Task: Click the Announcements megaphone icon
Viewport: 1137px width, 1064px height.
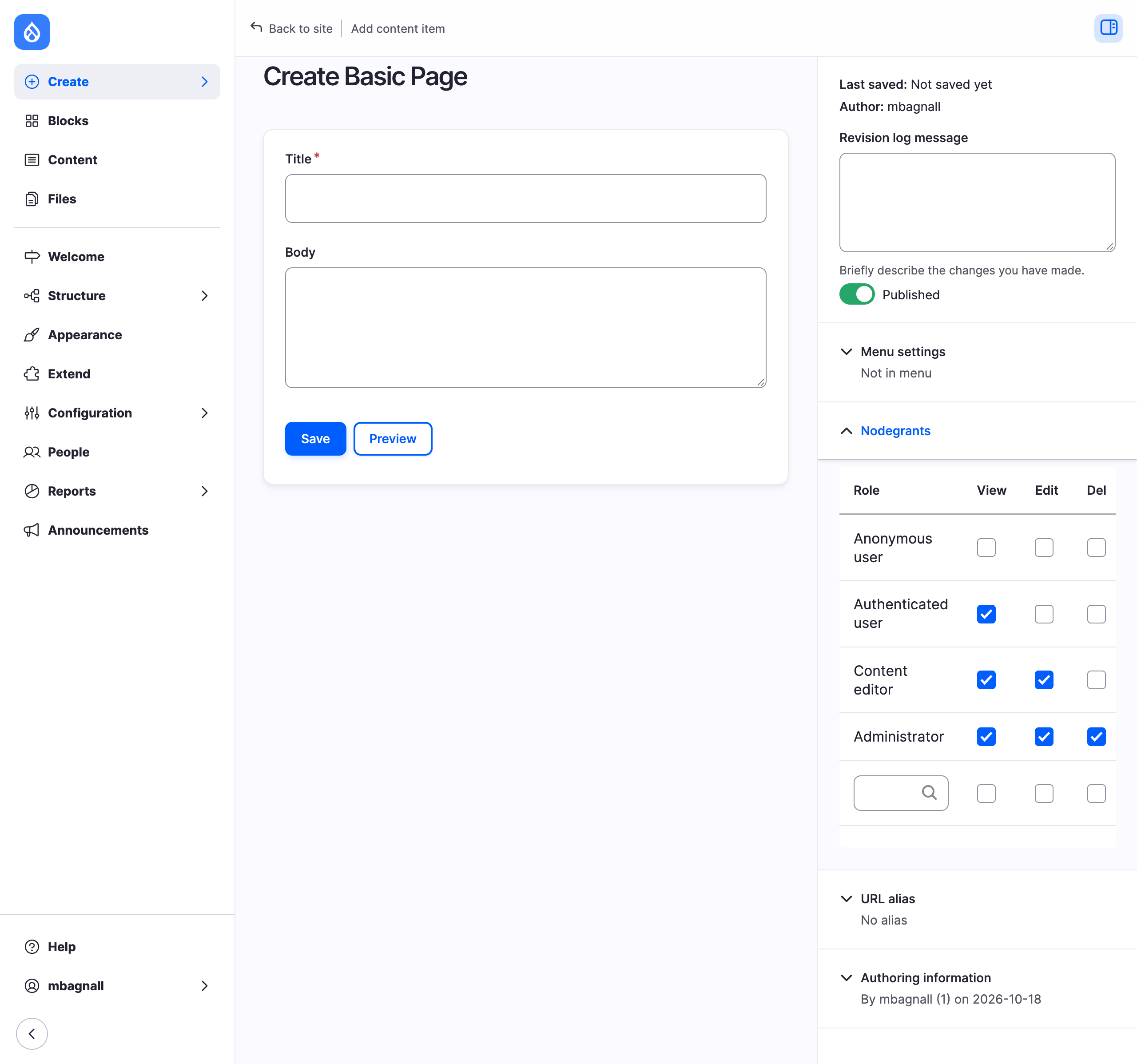Action: (32, 530)
